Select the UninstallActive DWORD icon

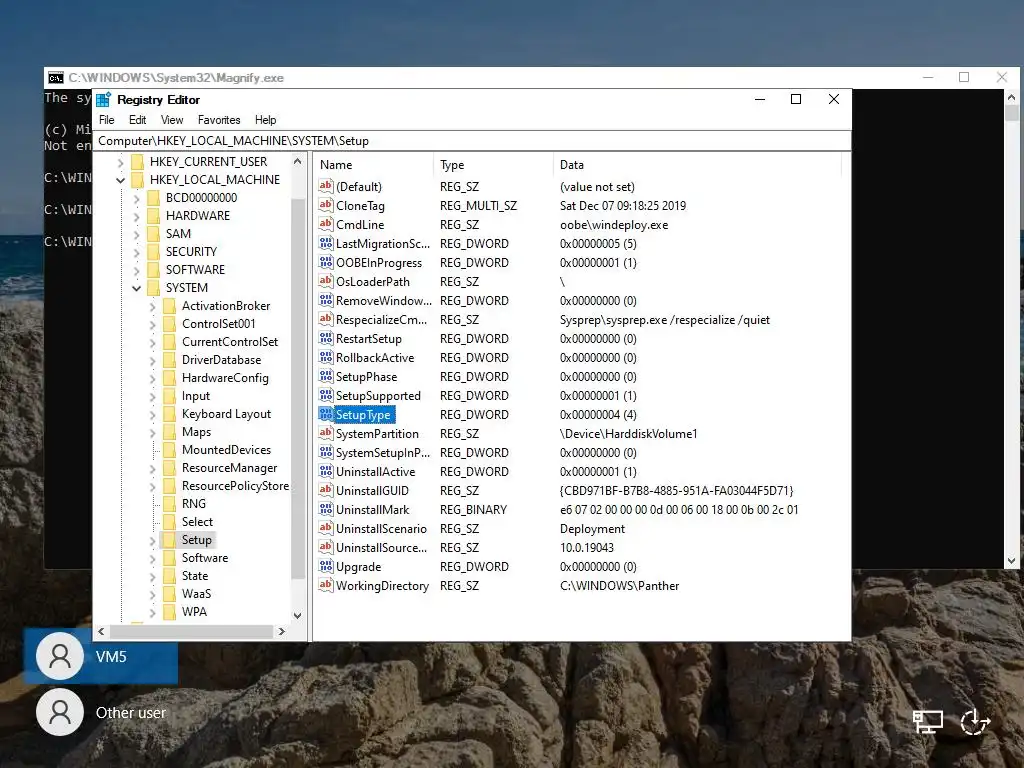(325, 471)
